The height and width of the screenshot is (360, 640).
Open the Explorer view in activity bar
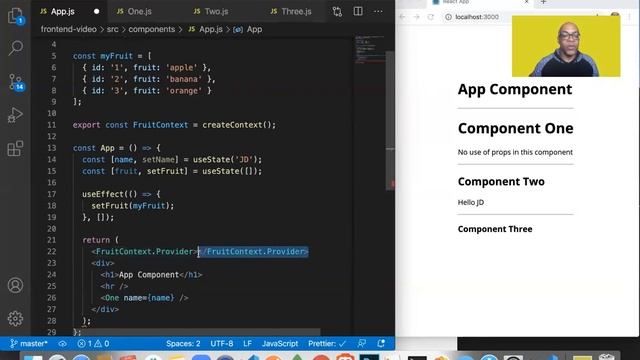16,16
